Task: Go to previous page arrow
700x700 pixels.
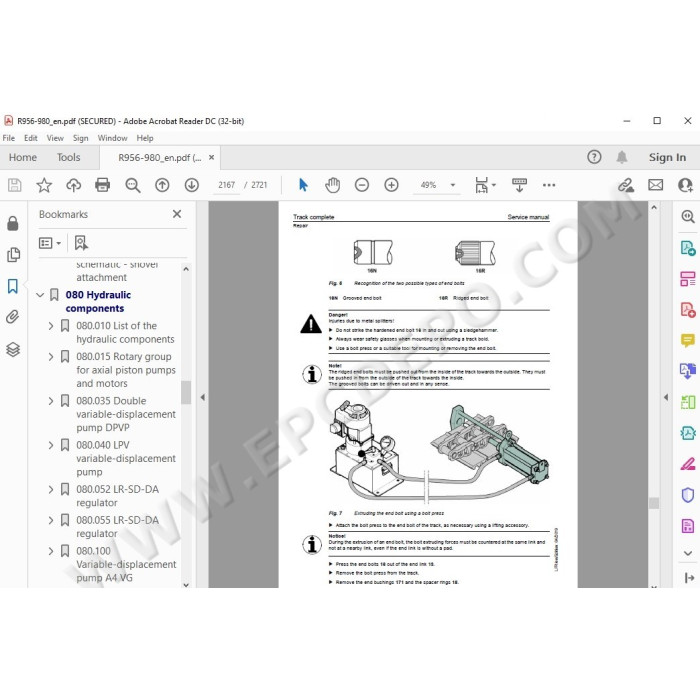Action: coord(162,185)
